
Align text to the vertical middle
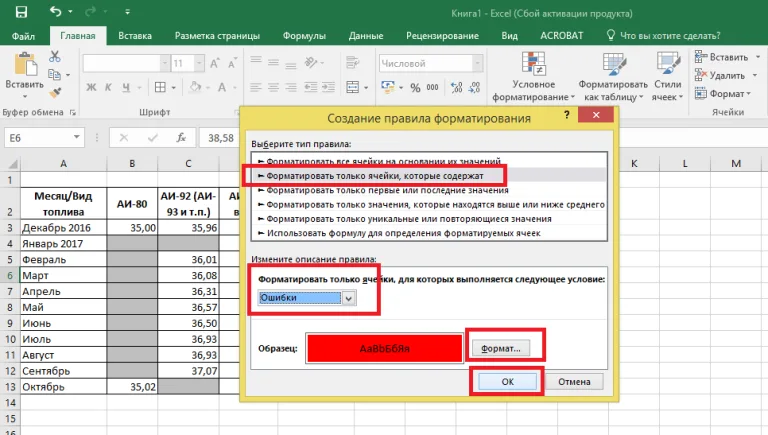[273, 62]
